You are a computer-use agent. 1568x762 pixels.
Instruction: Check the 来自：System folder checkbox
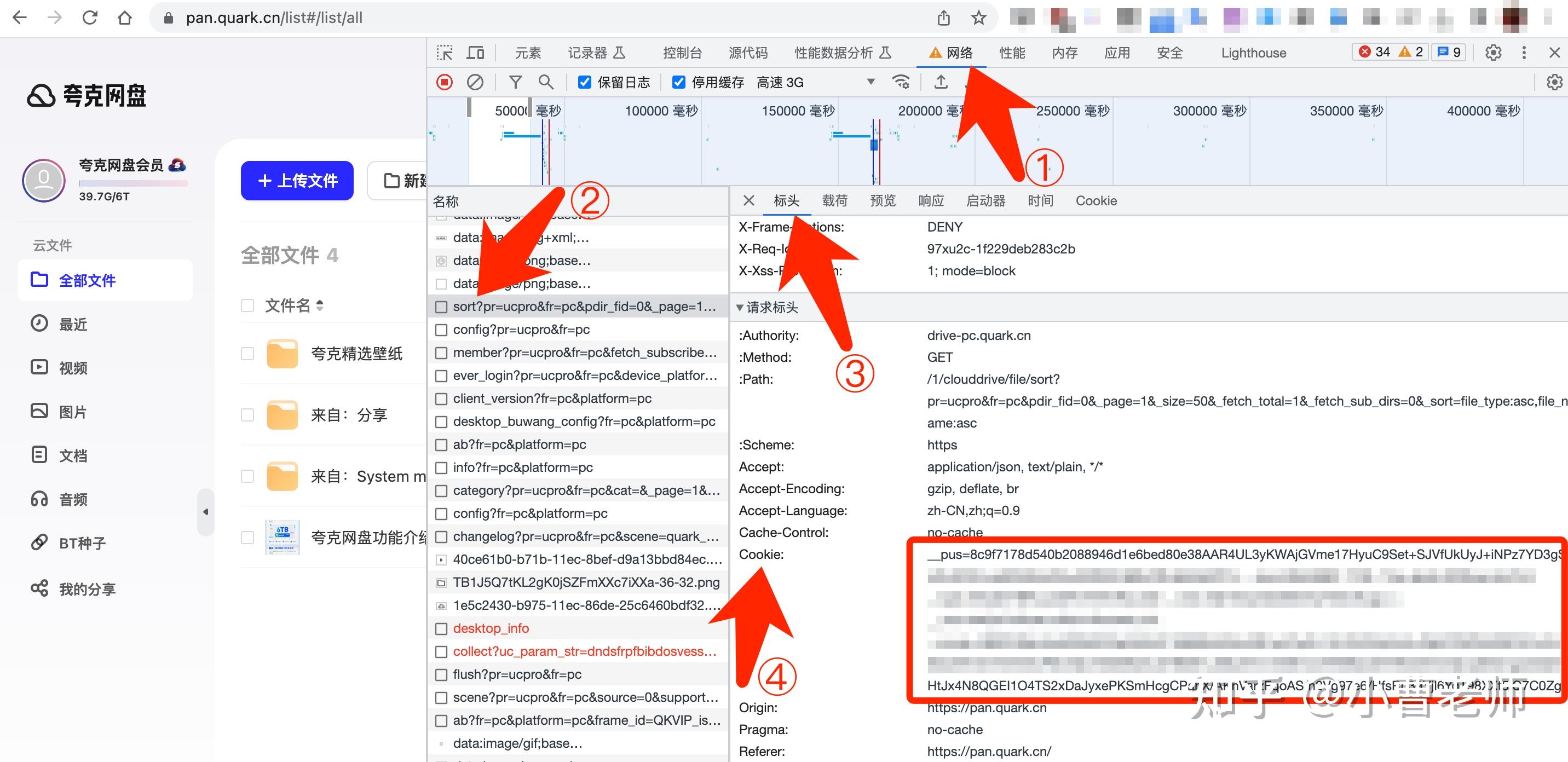click(x=247, y=476)
